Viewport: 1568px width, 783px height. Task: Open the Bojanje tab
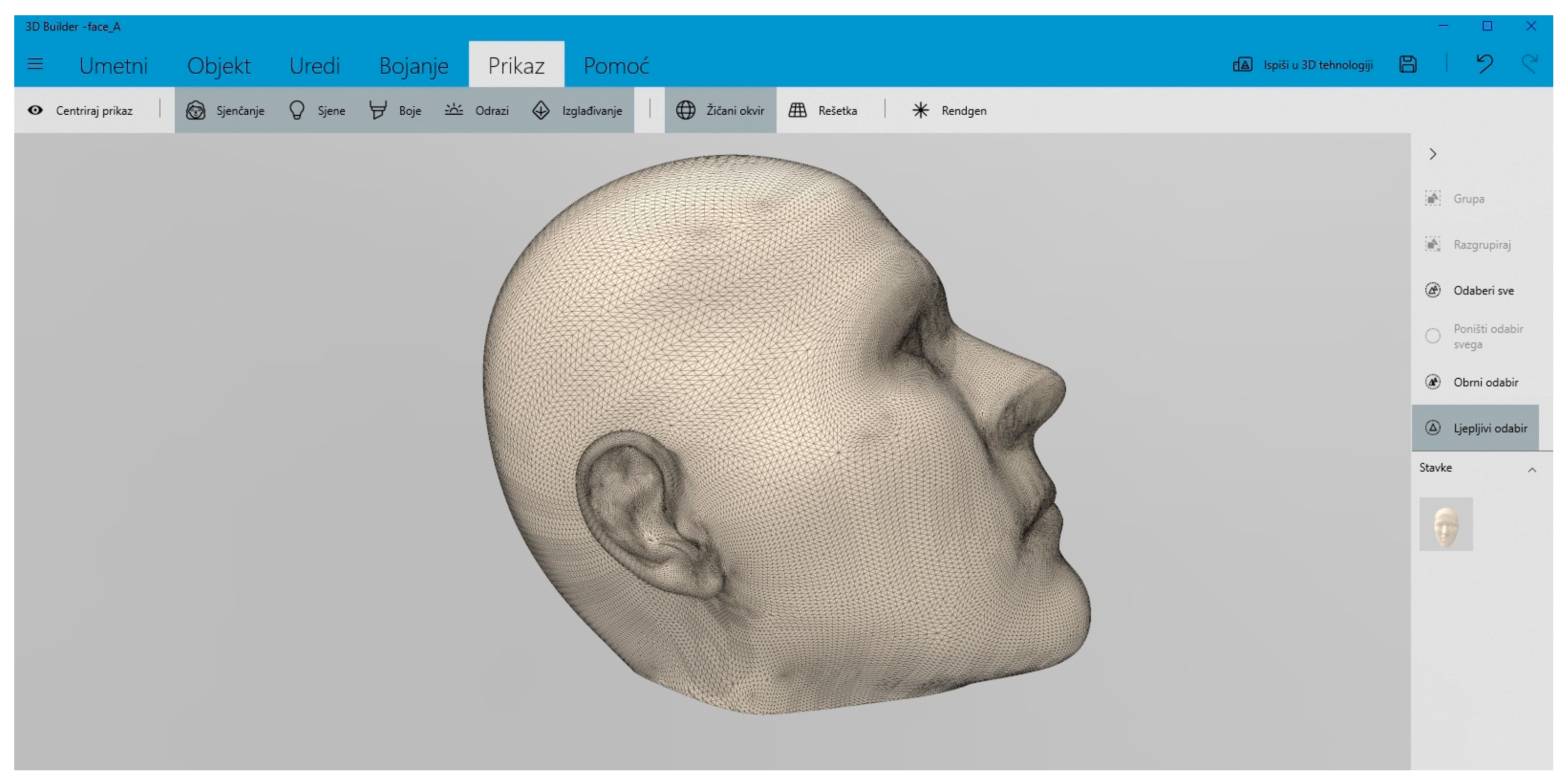tap(413, 65)
